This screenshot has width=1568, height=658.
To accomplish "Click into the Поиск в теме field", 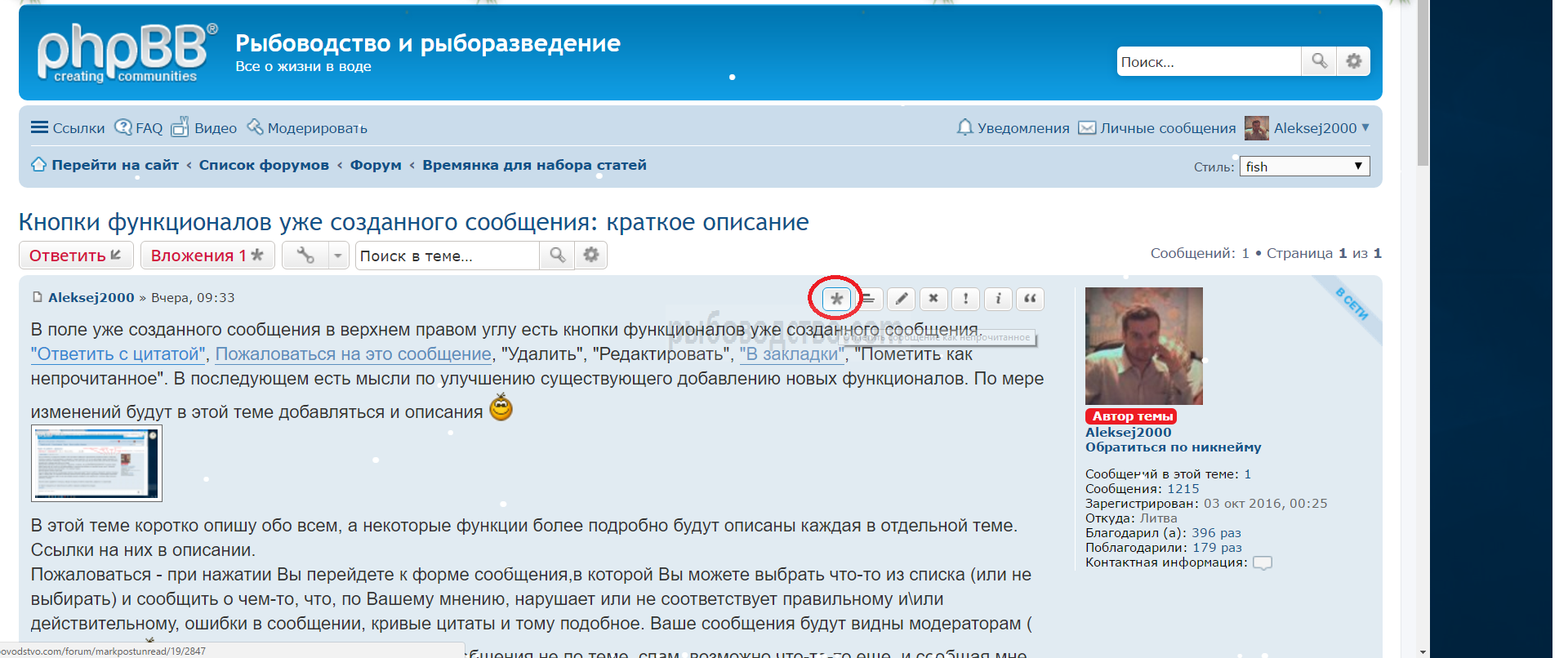I will pos(447,256).
